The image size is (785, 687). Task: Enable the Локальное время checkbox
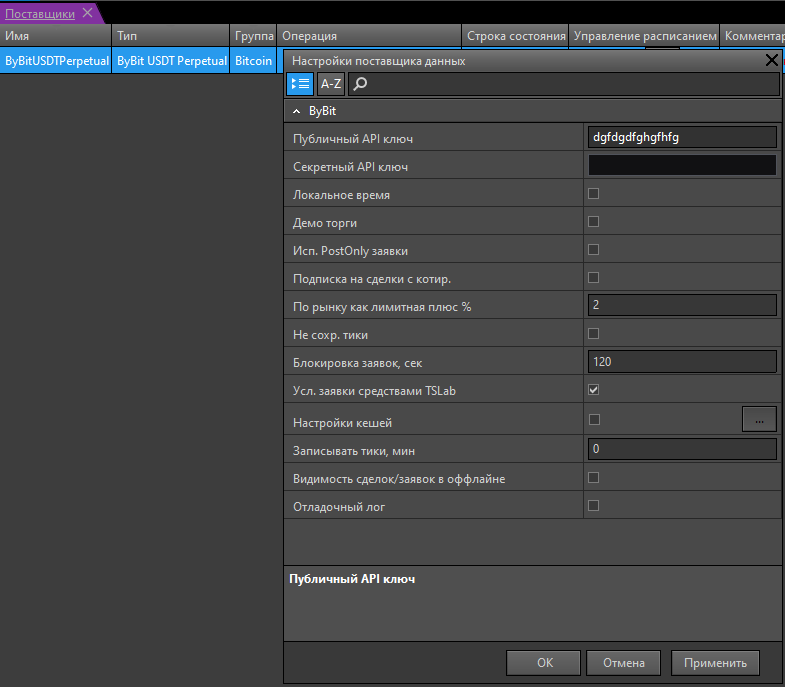[593, 193]
